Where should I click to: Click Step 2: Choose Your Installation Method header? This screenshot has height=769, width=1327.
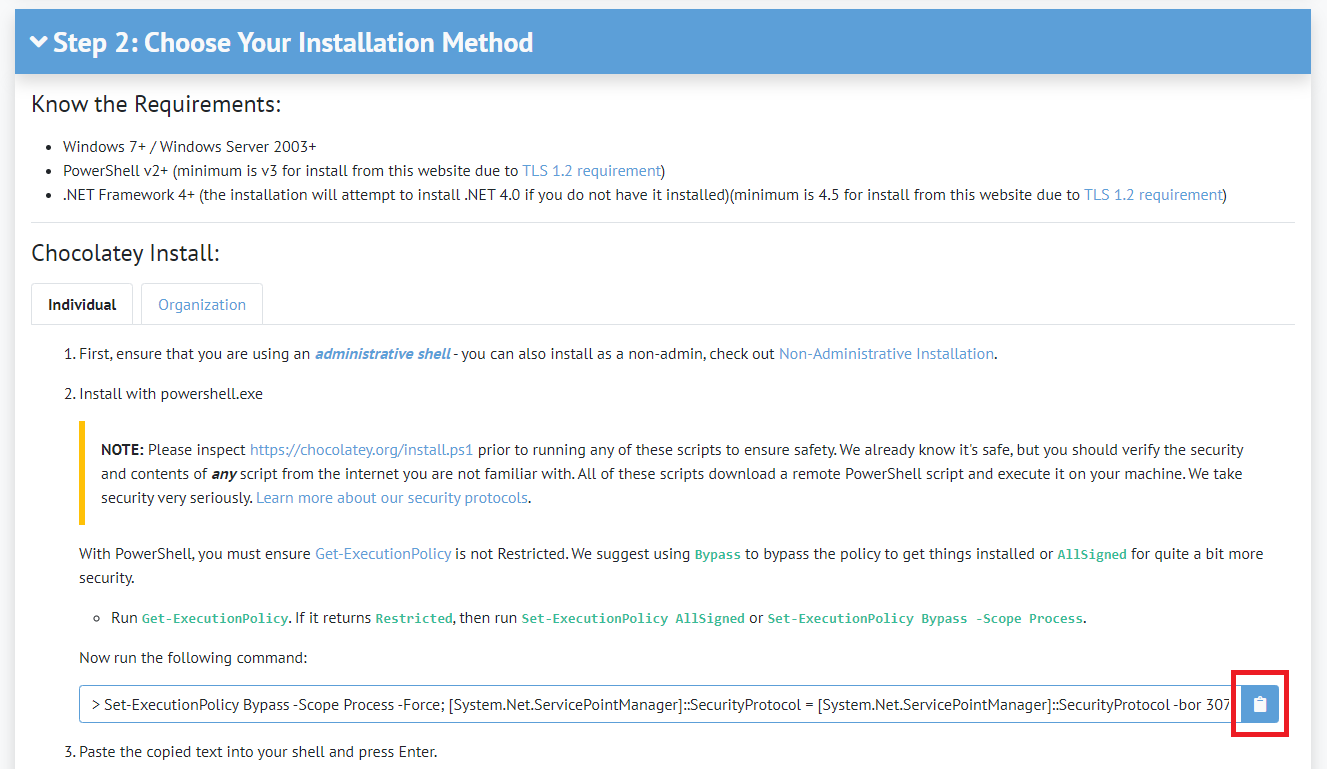point(662,42)
